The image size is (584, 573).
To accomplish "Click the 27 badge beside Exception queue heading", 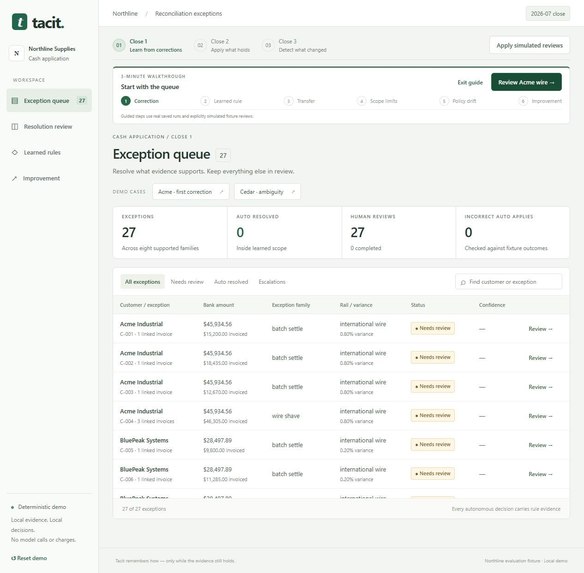I will [223, 155].
